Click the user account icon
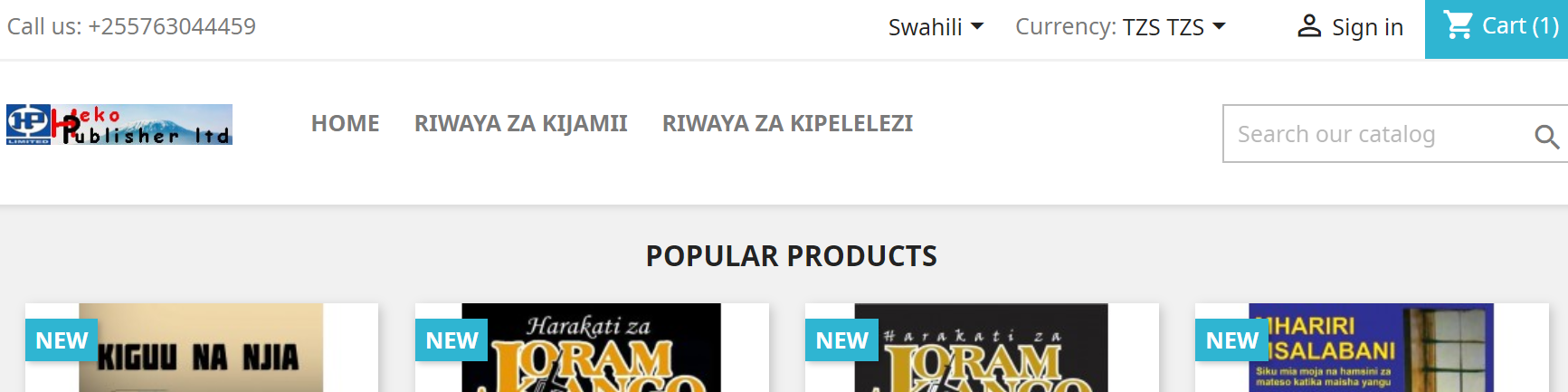 click(x=1309, y=26)
